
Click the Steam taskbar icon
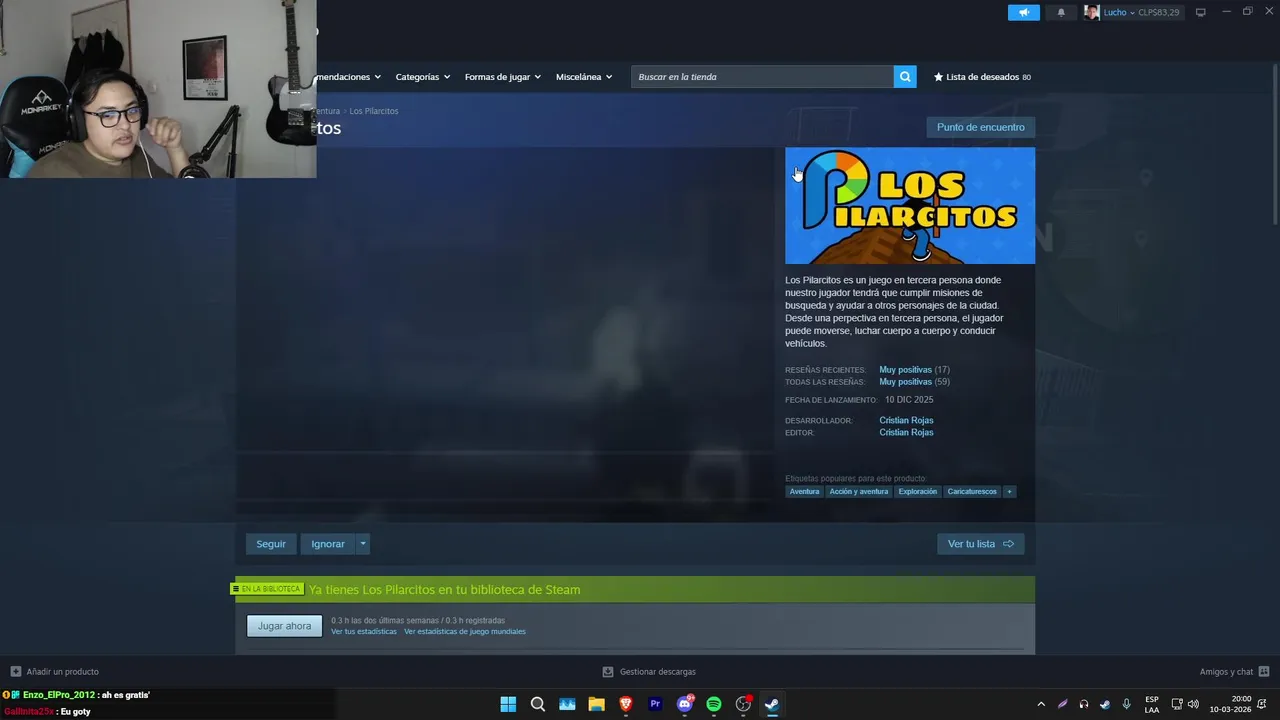pyautogui.click(x=772, y=704)
